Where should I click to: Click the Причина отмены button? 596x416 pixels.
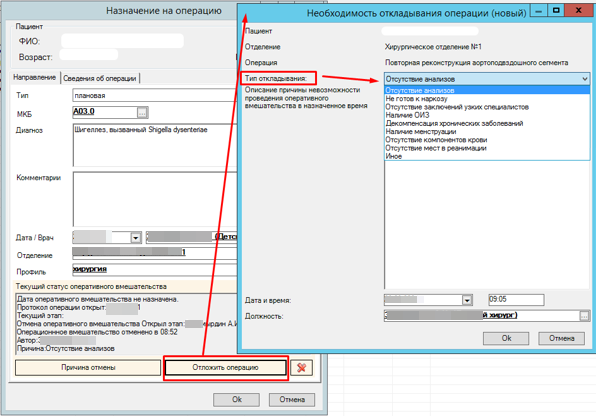coord(88,368)
